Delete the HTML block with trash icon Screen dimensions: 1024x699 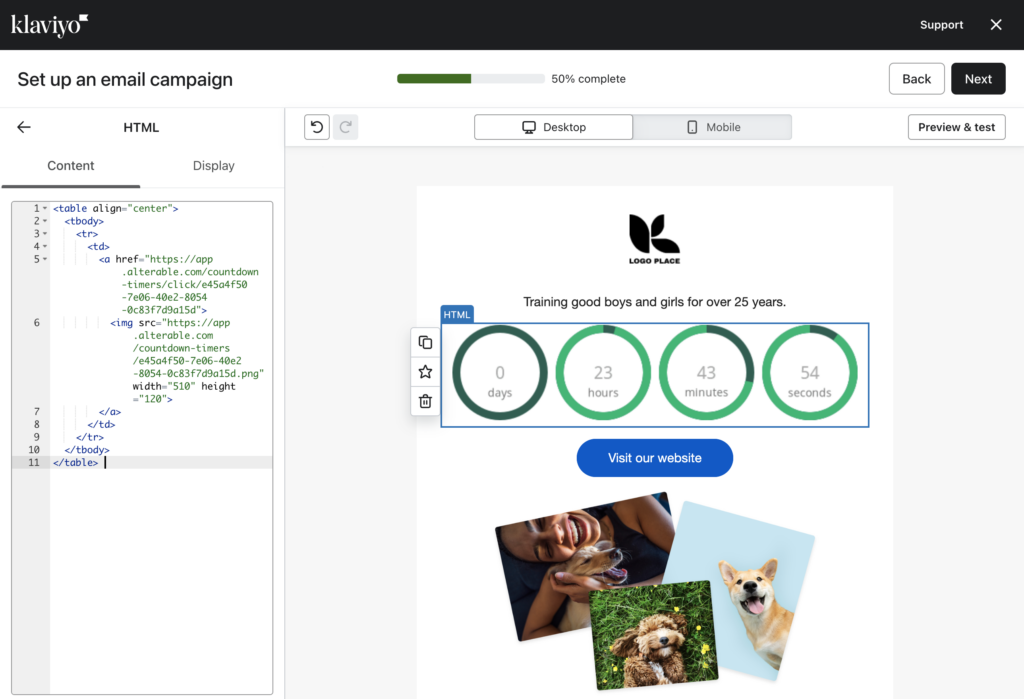[x=425, y=401]
